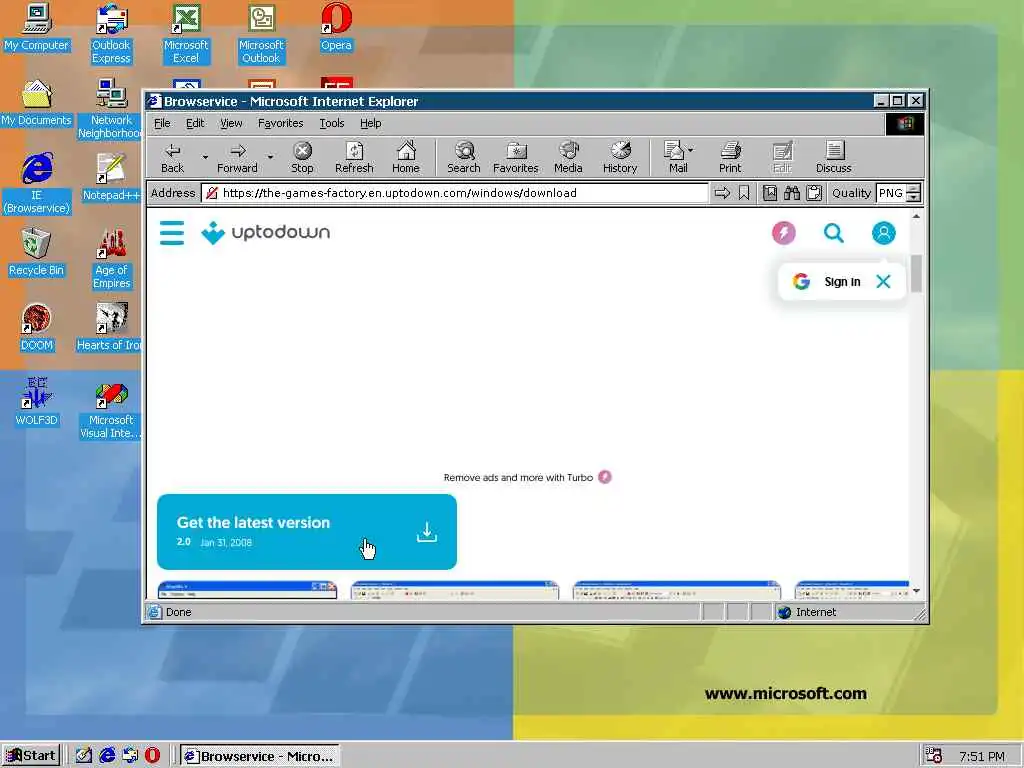Click the page icon left of binoculars
Screen dimensions: 1024x768
[x=770, y=193]
